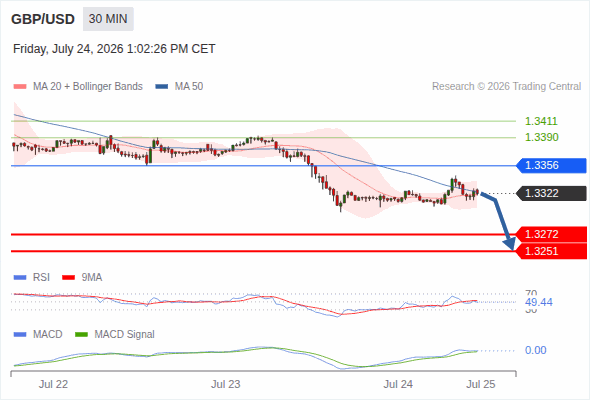
Task: Select the 1.3322 current price tag
Action: [551, 193]
